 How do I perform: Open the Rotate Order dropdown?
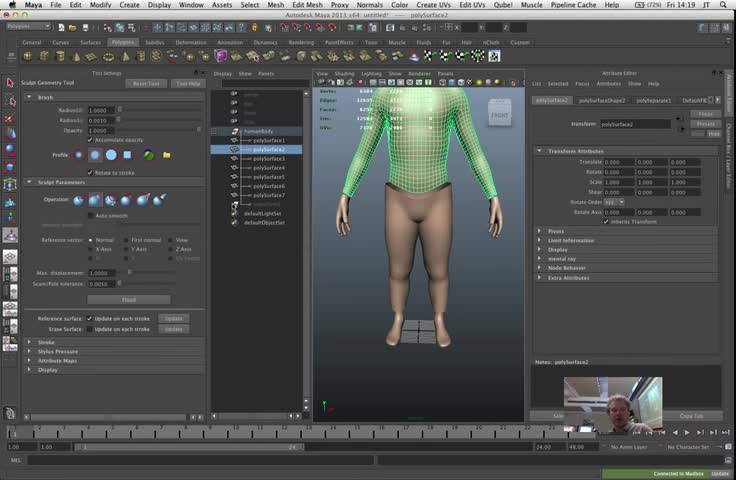click(614, 202)
